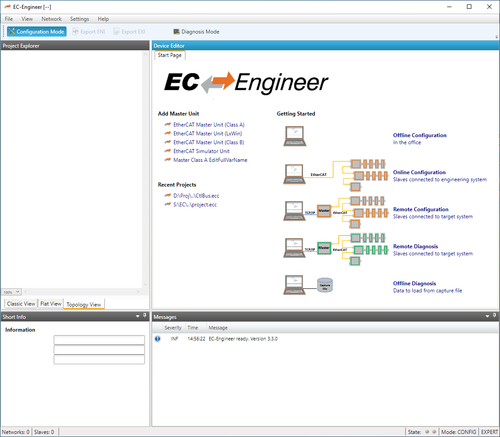Viewport: 500px width, 437px height.
Task: Open Remote Diagnosis getting started link
Action: [x=415, y=246]
